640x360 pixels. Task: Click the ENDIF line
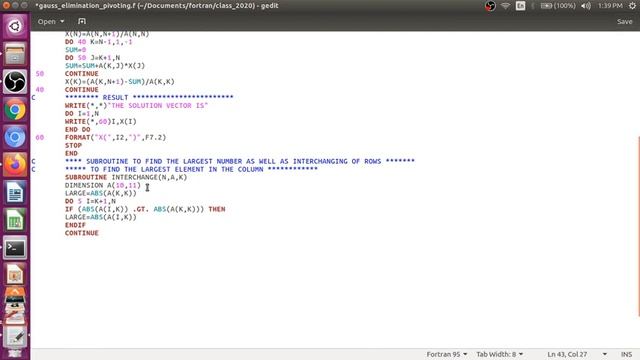(75, 225)
